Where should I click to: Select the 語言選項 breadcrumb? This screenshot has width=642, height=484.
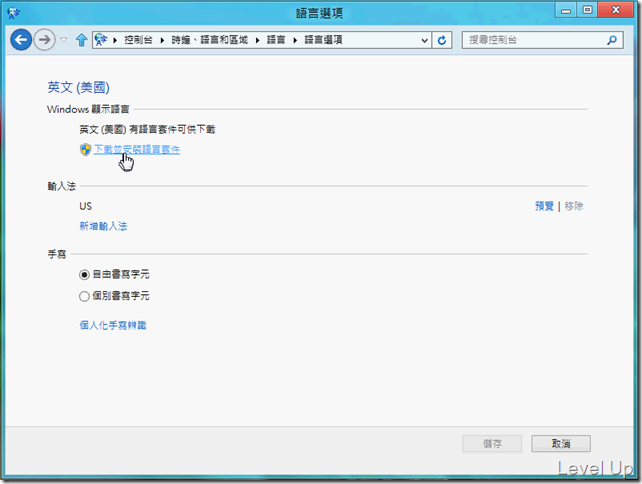pyautogui.click(x=323, y=40)
